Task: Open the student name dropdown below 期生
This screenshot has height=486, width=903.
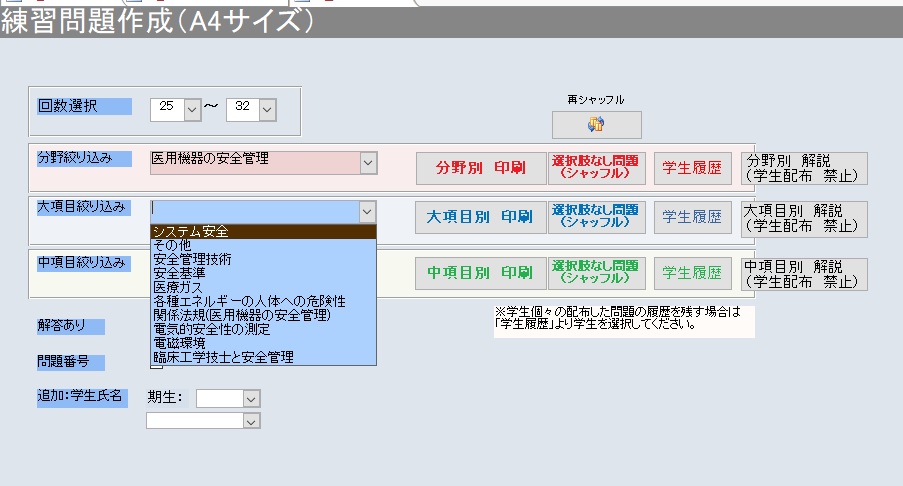Action: point(251,421)
